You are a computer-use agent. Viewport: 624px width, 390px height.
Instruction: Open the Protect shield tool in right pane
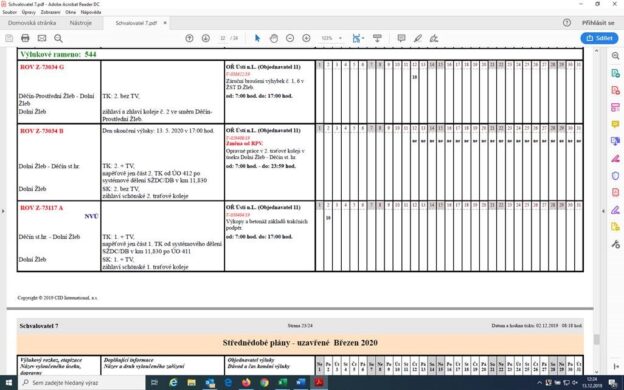coord(615,176)
